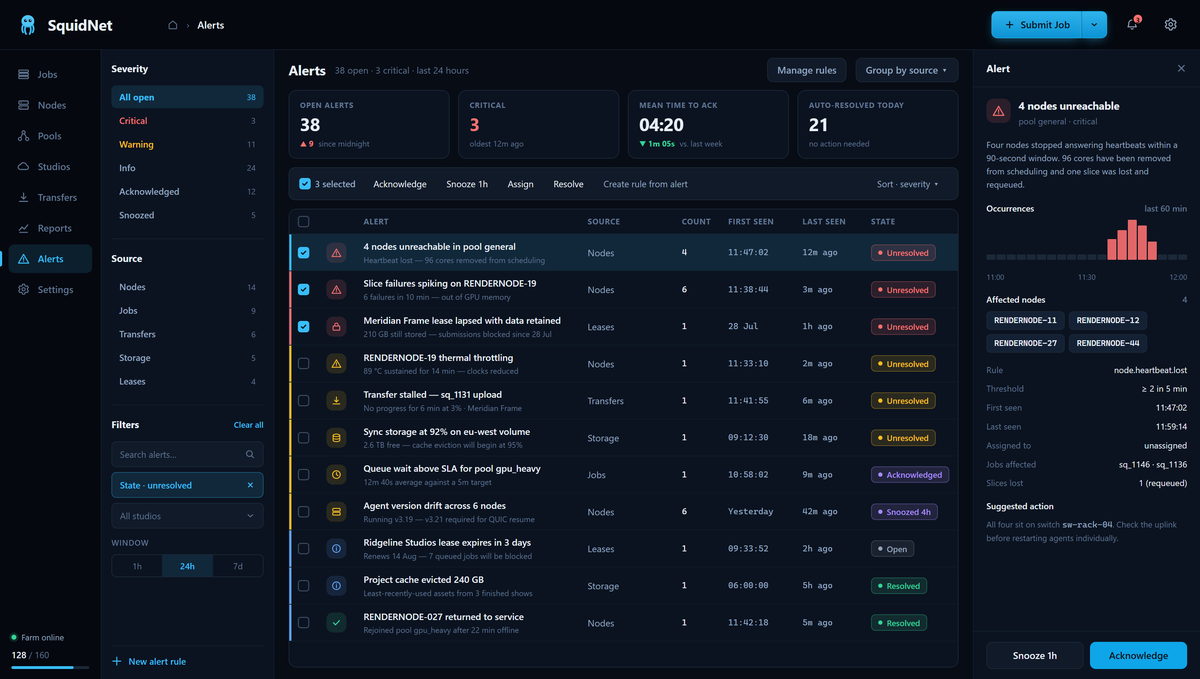
Task: Click the checkmark icon of RENDERNODE-027 returned row
Action: 336,623
